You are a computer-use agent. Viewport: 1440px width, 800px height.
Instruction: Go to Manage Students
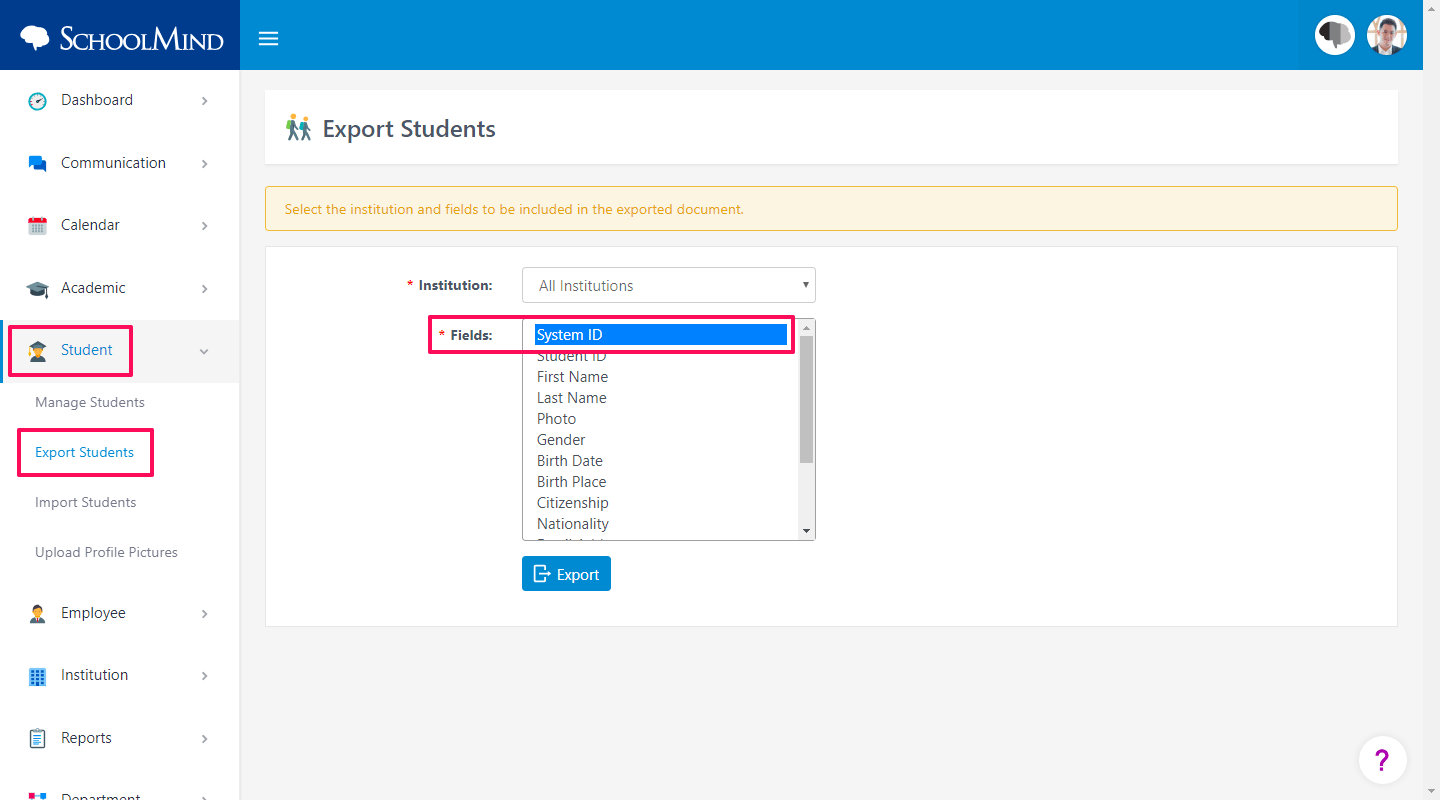[x=90, y=402]
